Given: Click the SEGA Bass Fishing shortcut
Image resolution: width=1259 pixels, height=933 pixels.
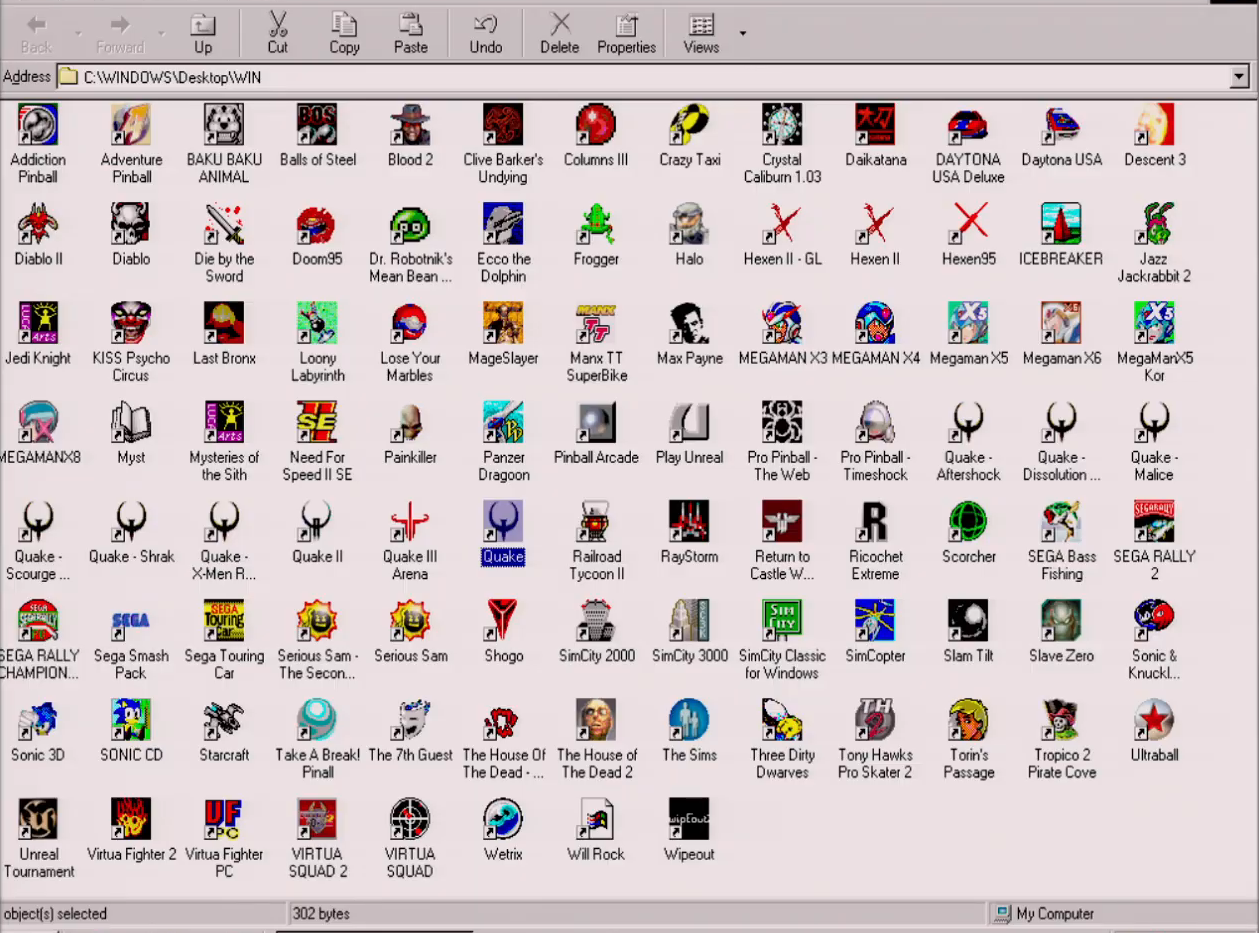Looking at the screenshot, I should tap(1061, 521).
